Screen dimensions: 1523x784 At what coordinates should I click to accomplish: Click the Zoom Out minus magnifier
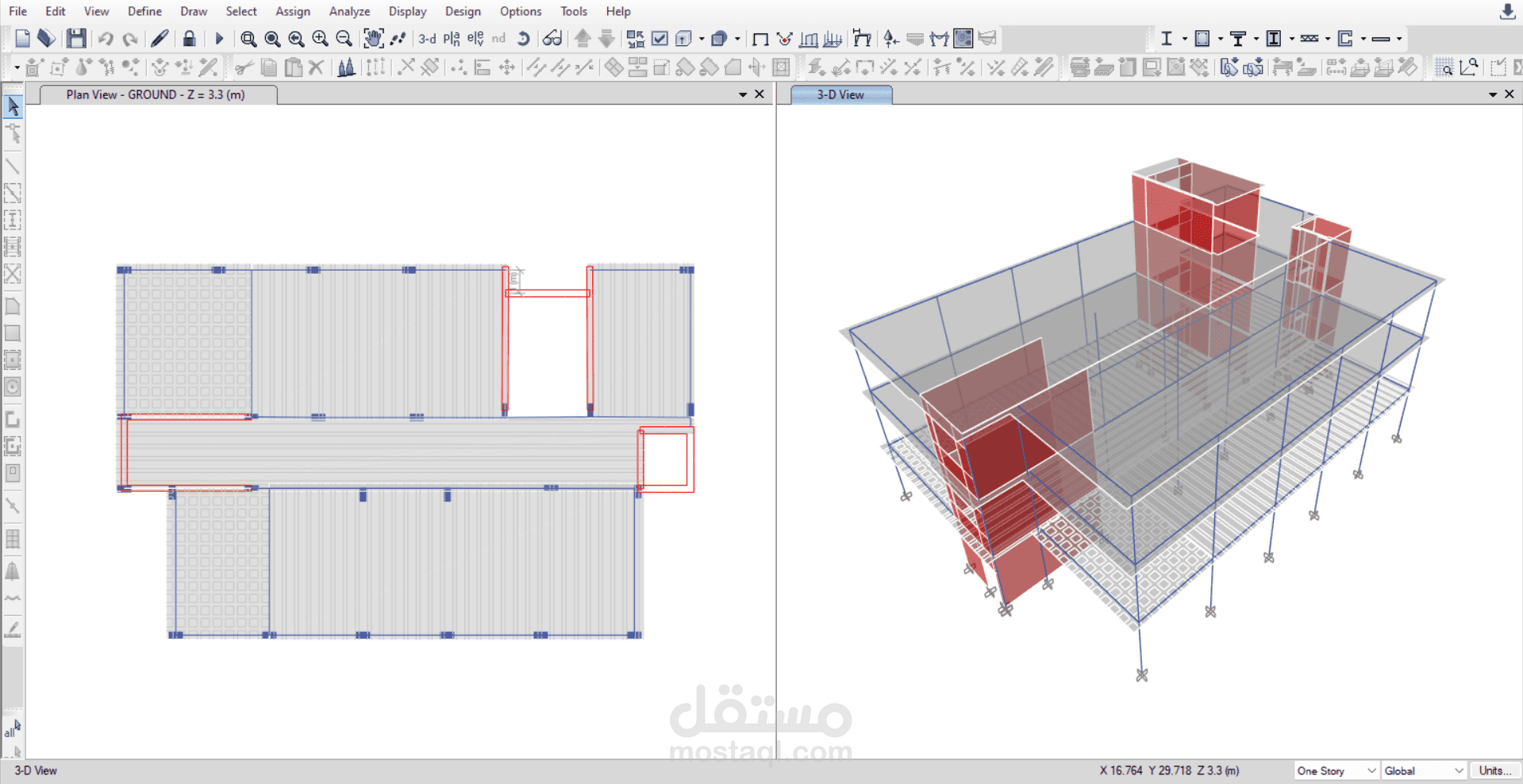click(x=344, y=38)
